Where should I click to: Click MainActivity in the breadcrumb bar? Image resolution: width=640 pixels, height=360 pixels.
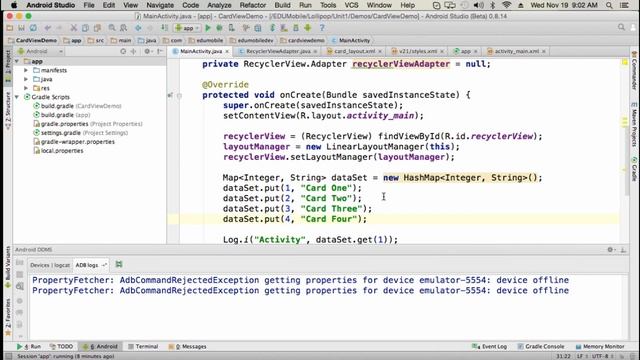coord(351,40)
